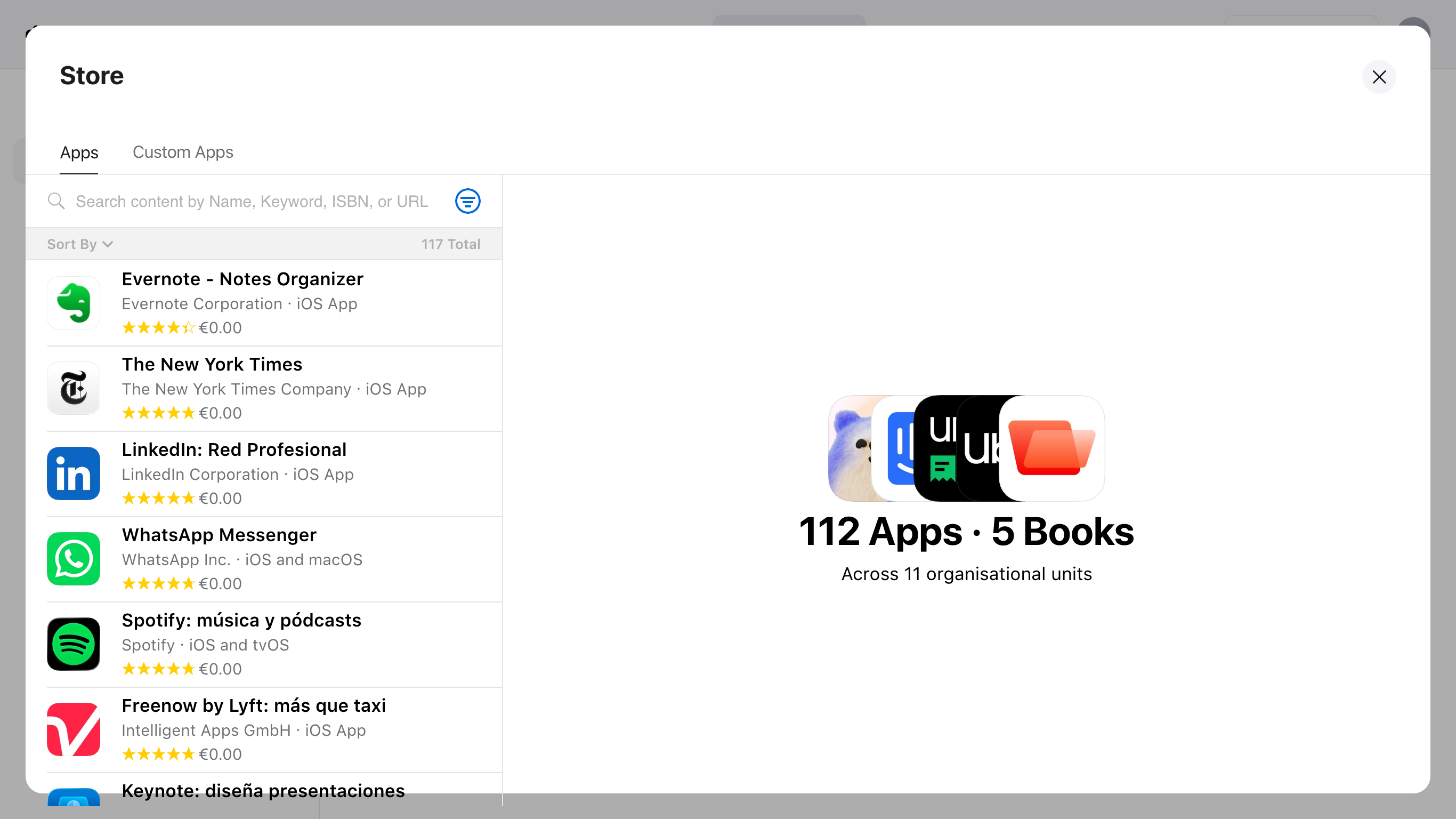Open the Freenow by Lyft app icon
The image size is (1456, 819).
point(74,729)
